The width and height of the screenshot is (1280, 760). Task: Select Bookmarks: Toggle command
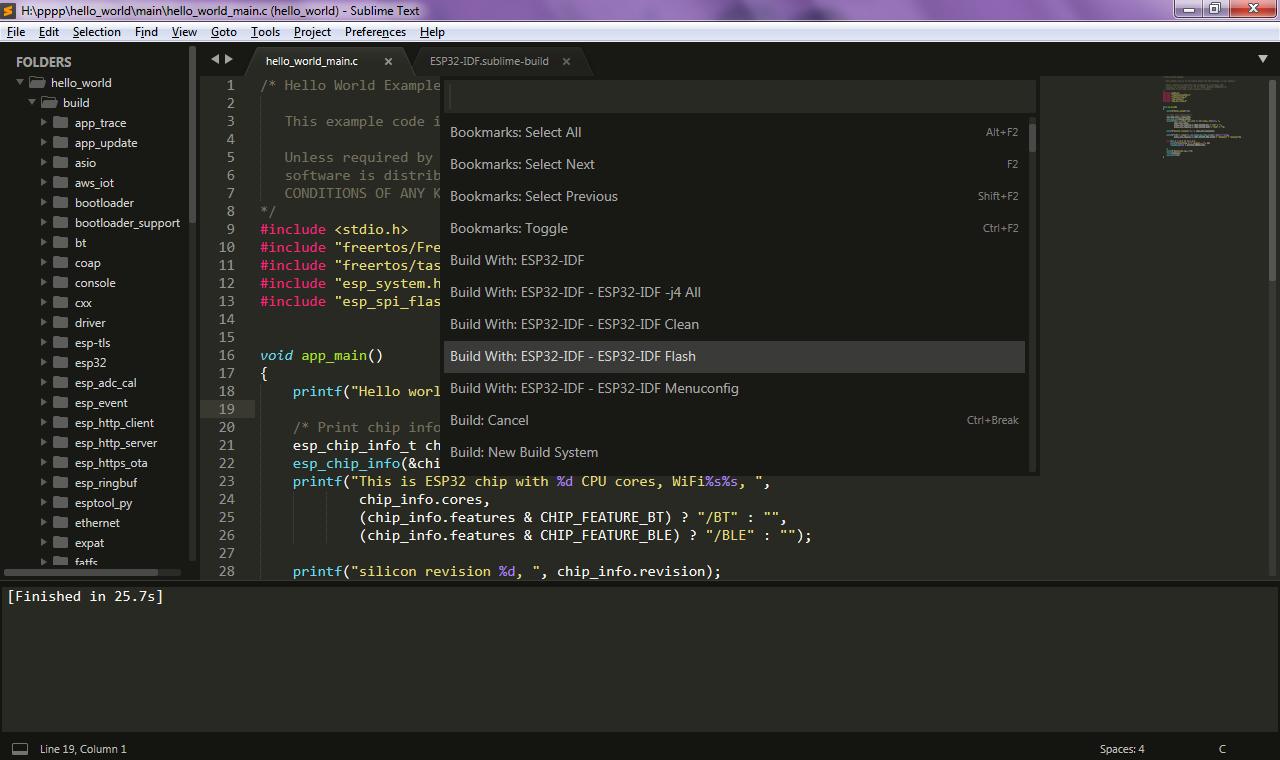(x=734, y=228)
